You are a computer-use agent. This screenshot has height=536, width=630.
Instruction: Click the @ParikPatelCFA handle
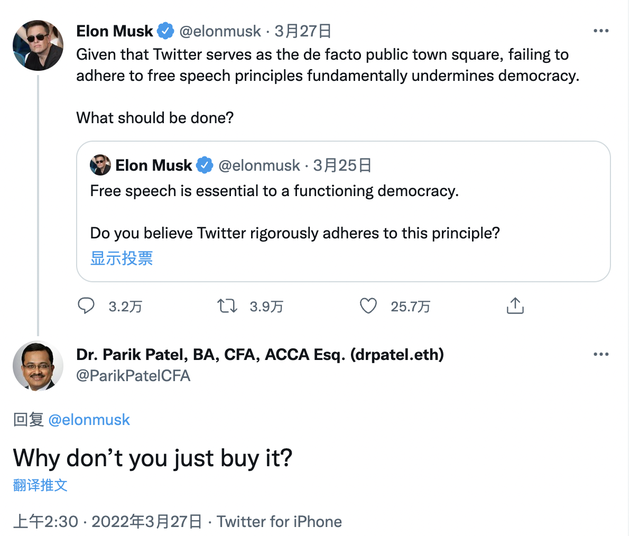tap(133, 376)
